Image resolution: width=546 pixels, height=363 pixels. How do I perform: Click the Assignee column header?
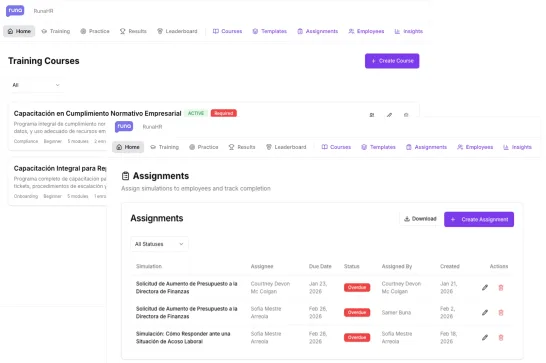tap(262, 267)
